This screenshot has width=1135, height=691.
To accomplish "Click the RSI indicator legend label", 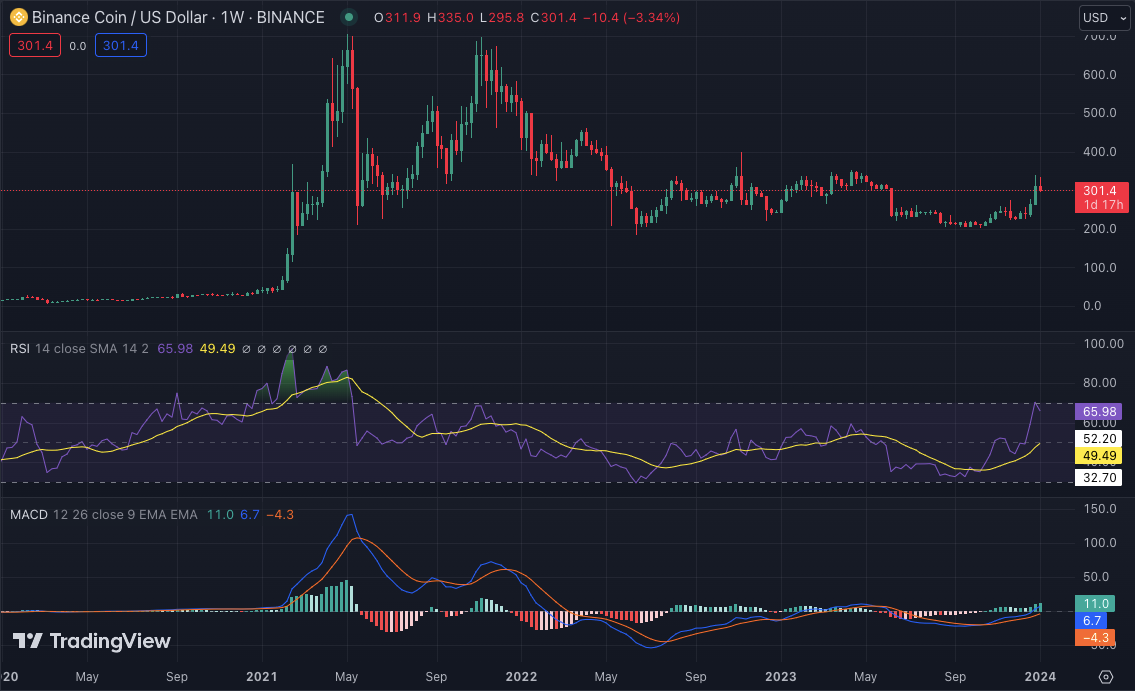I will point(20,349).
